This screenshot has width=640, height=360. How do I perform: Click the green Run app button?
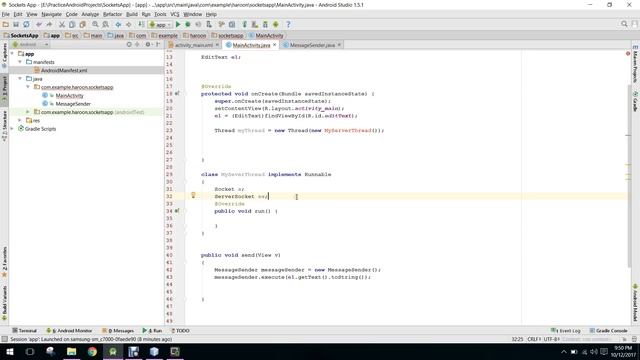point(178,24)
